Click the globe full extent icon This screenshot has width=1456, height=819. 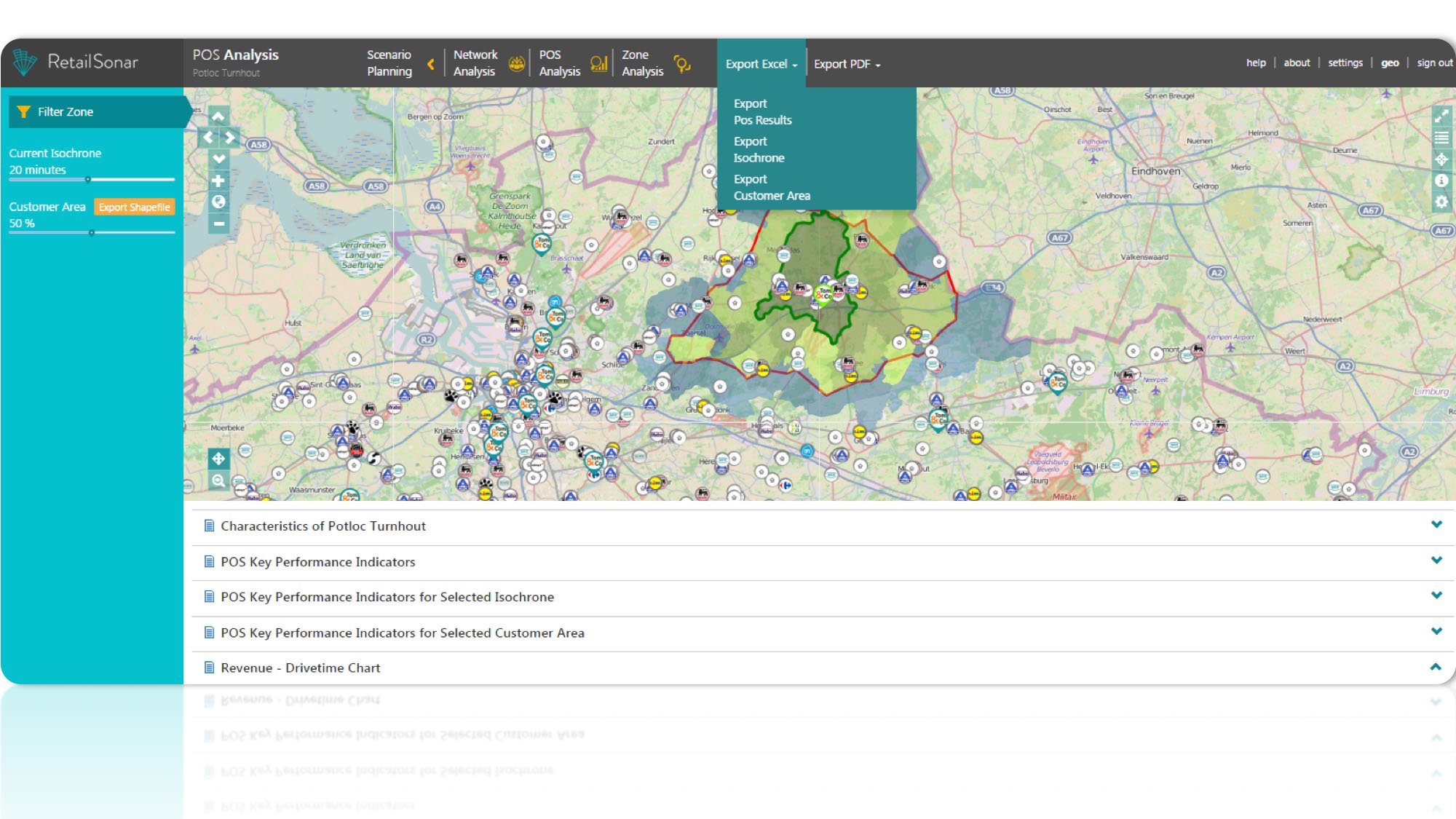click(218, 202)
